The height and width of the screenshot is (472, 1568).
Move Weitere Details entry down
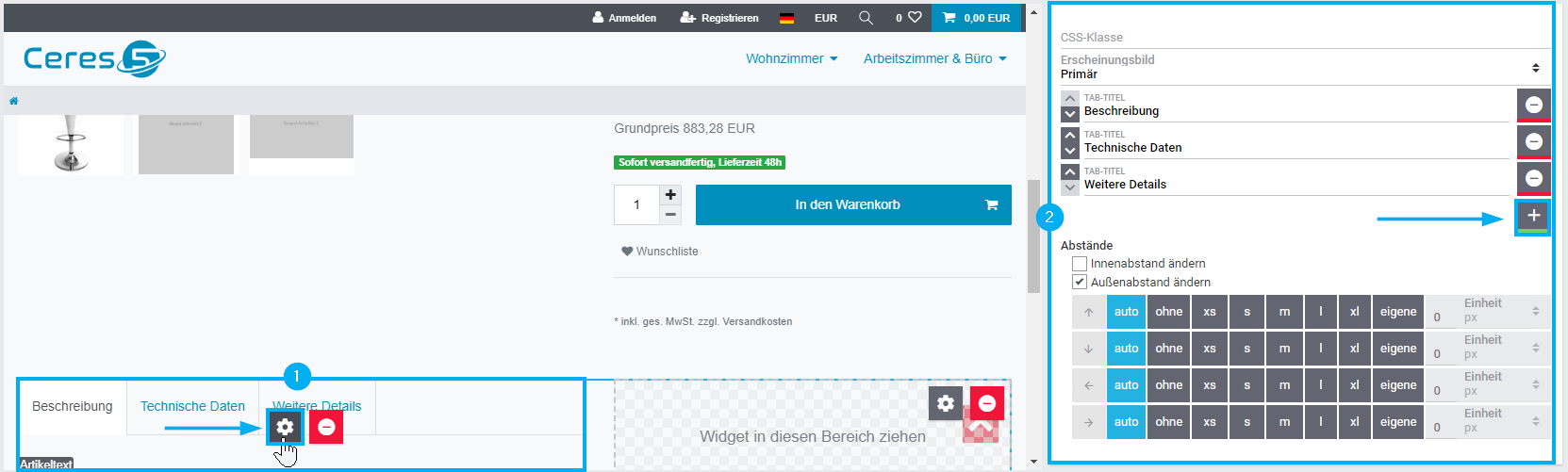1069,187
